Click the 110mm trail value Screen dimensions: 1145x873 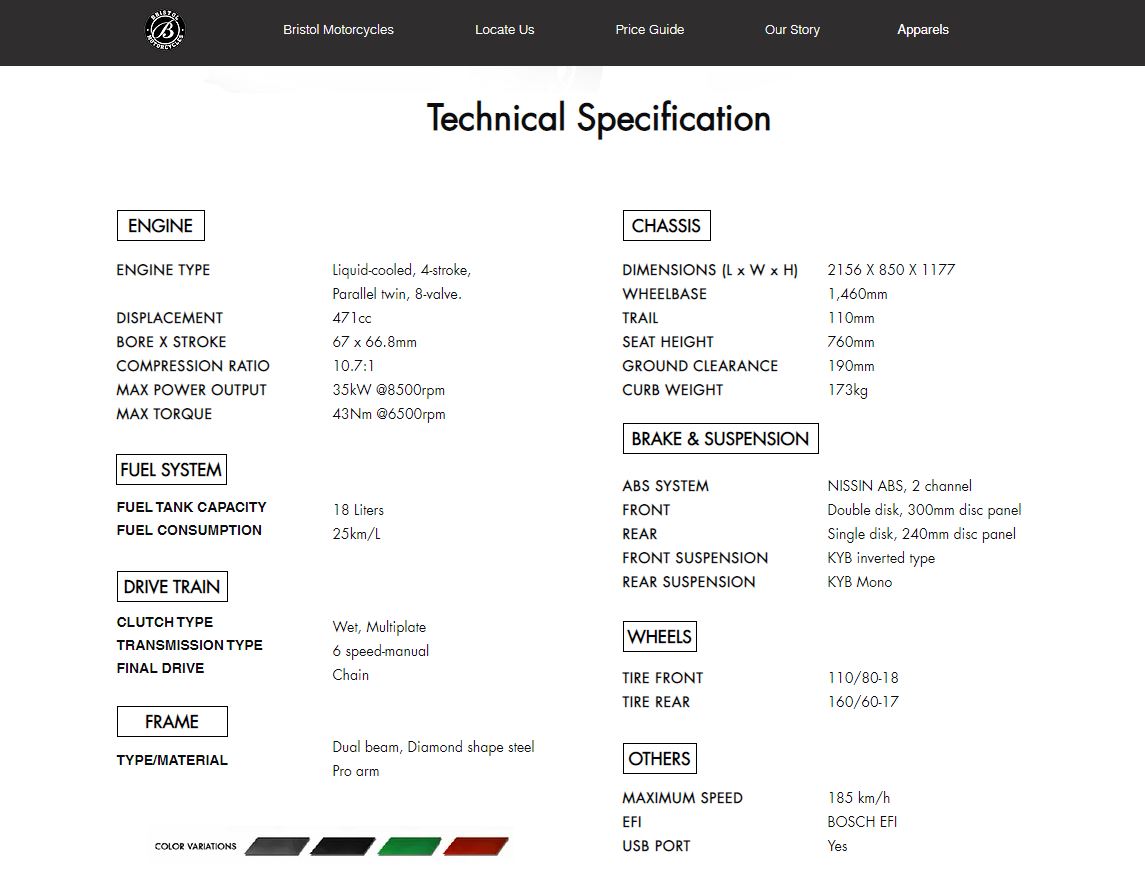tap(851, 318)
